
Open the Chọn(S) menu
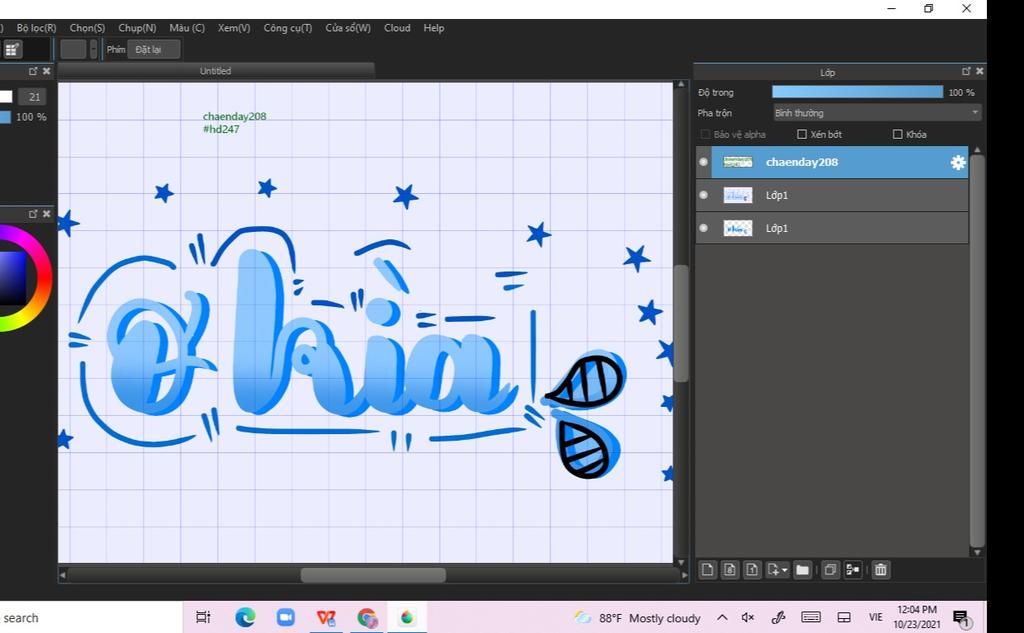click(87, 27)
